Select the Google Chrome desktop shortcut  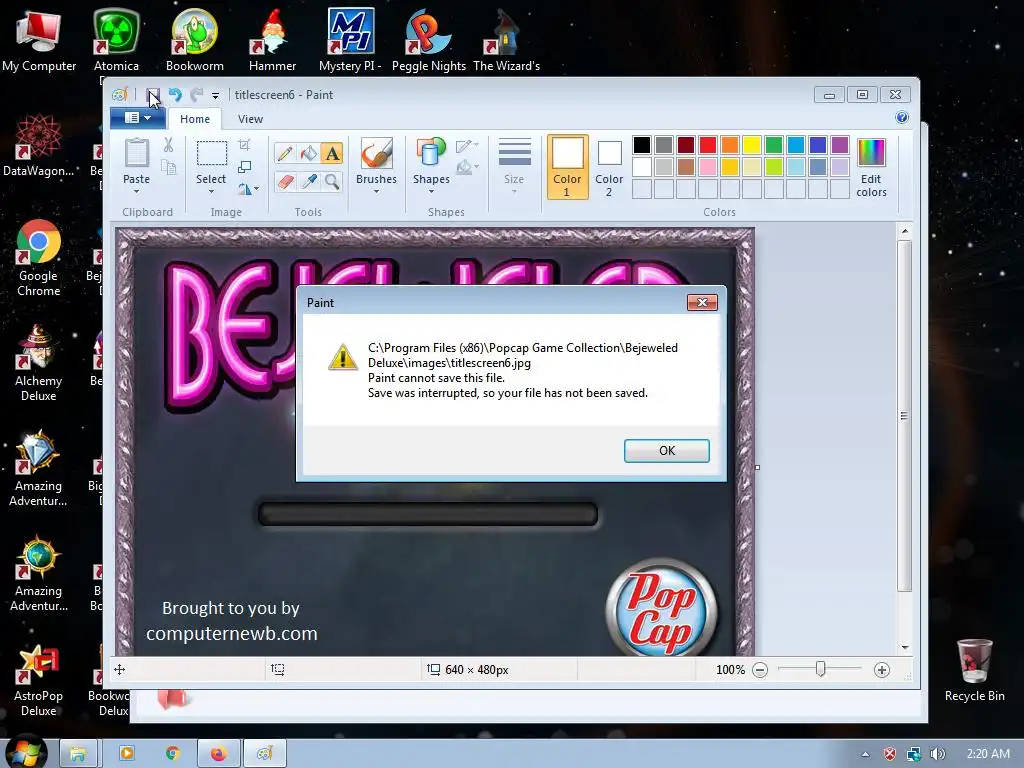[x=39, y=259]
